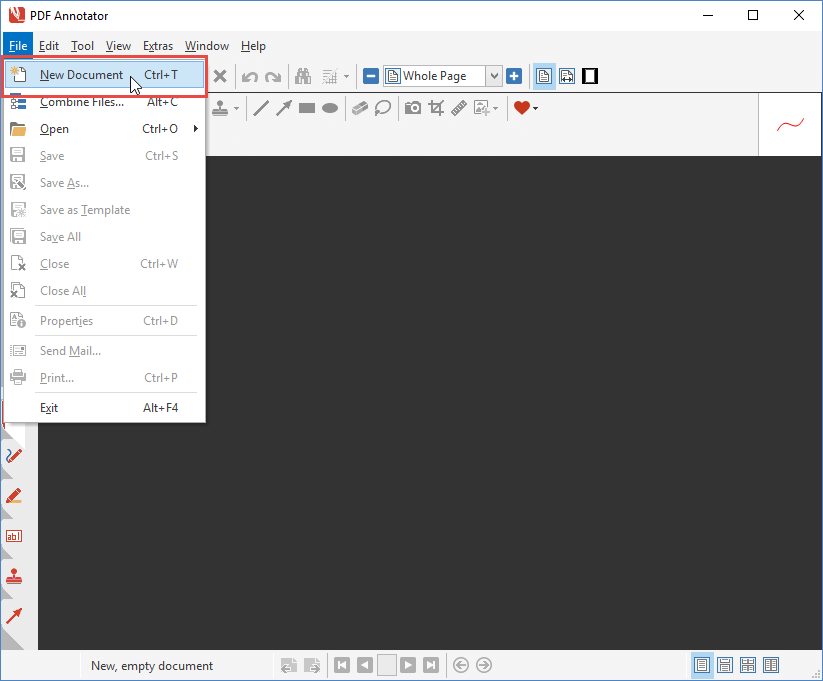Switch to two pages continuous display
Screen dimensions: 823x681
pos(748,665)
